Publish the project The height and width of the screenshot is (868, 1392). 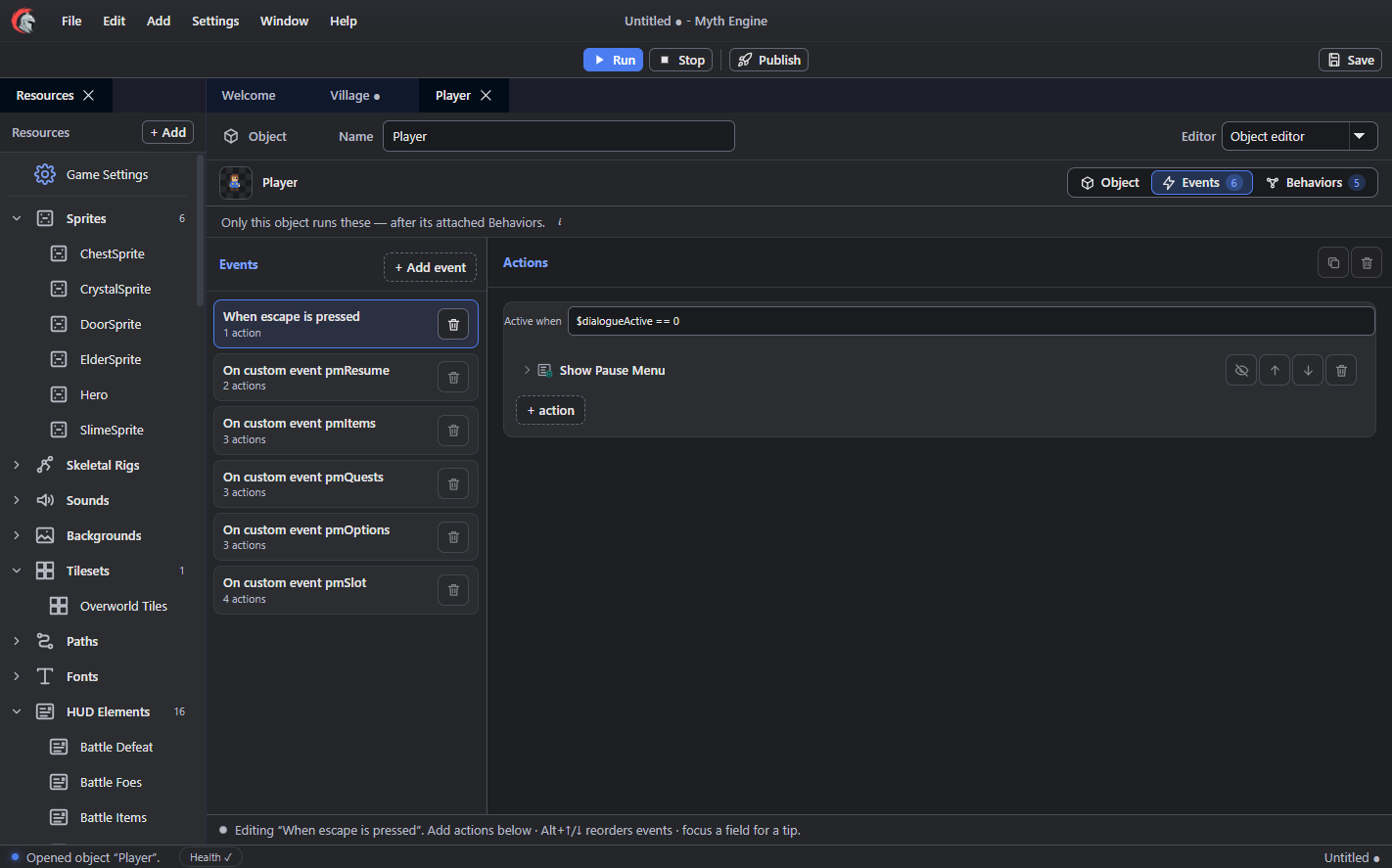tap(768, 60)
